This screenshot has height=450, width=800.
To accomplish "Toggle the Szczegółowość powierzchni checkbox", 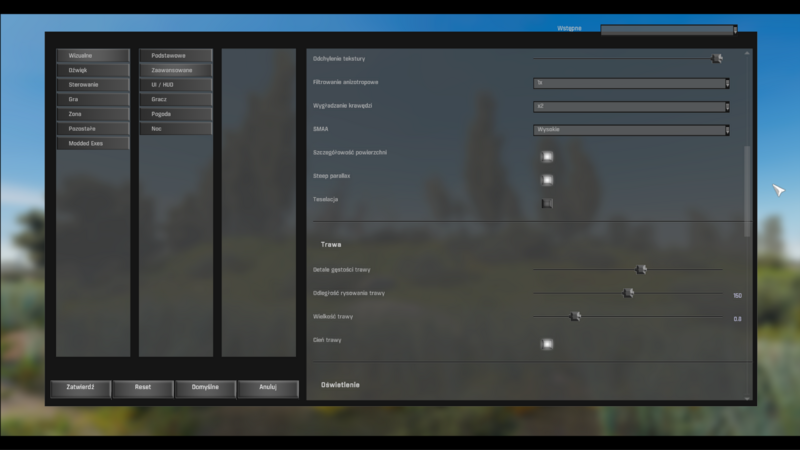I will [547, 156].
